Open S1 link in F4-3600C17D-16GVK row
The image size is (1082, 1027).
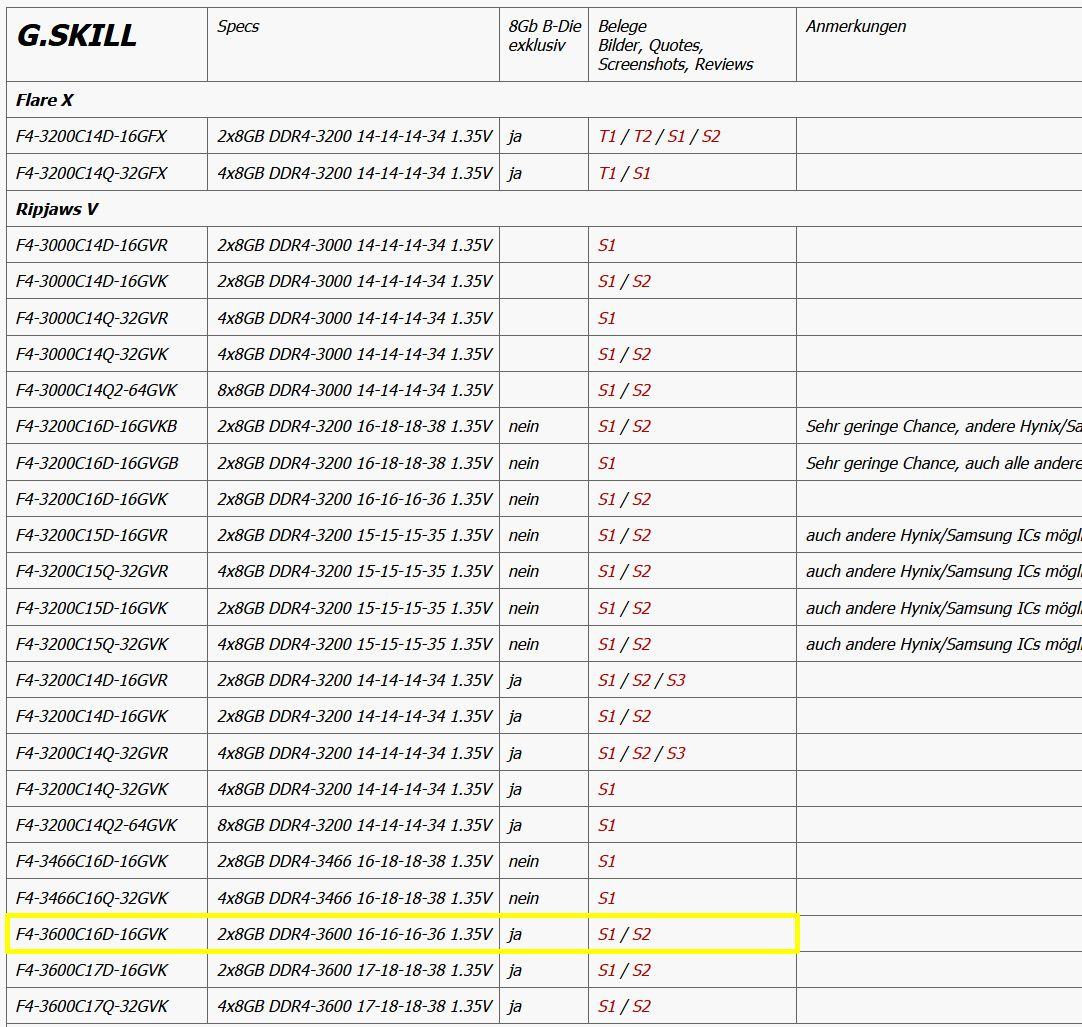point(607,970)
